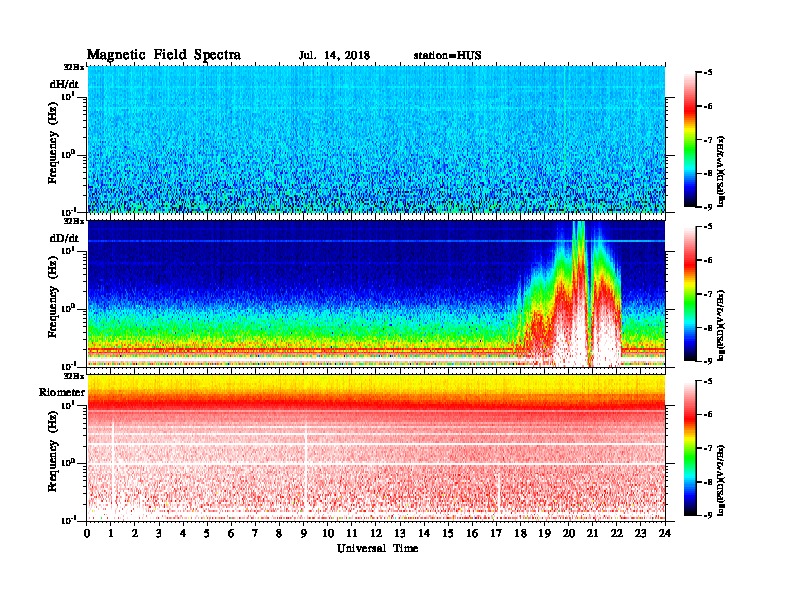
Task: Click the -6 tick on the Riometer color scale
Action: point(708,415)
